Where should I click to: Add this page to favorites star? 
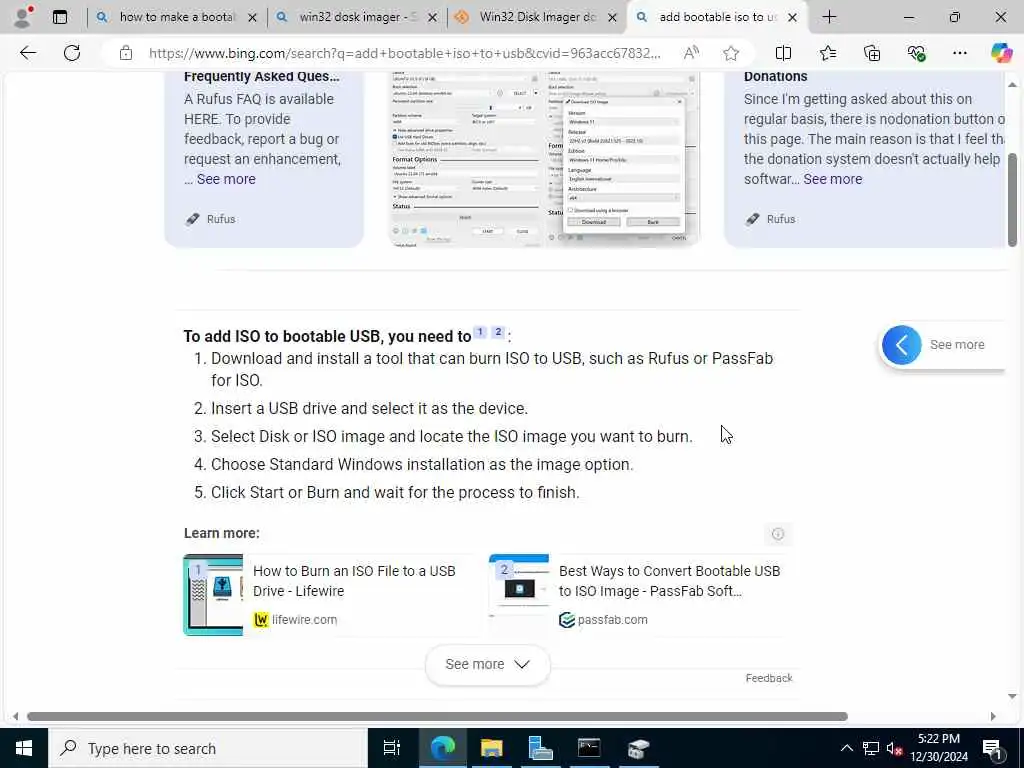tap(731, 53)
